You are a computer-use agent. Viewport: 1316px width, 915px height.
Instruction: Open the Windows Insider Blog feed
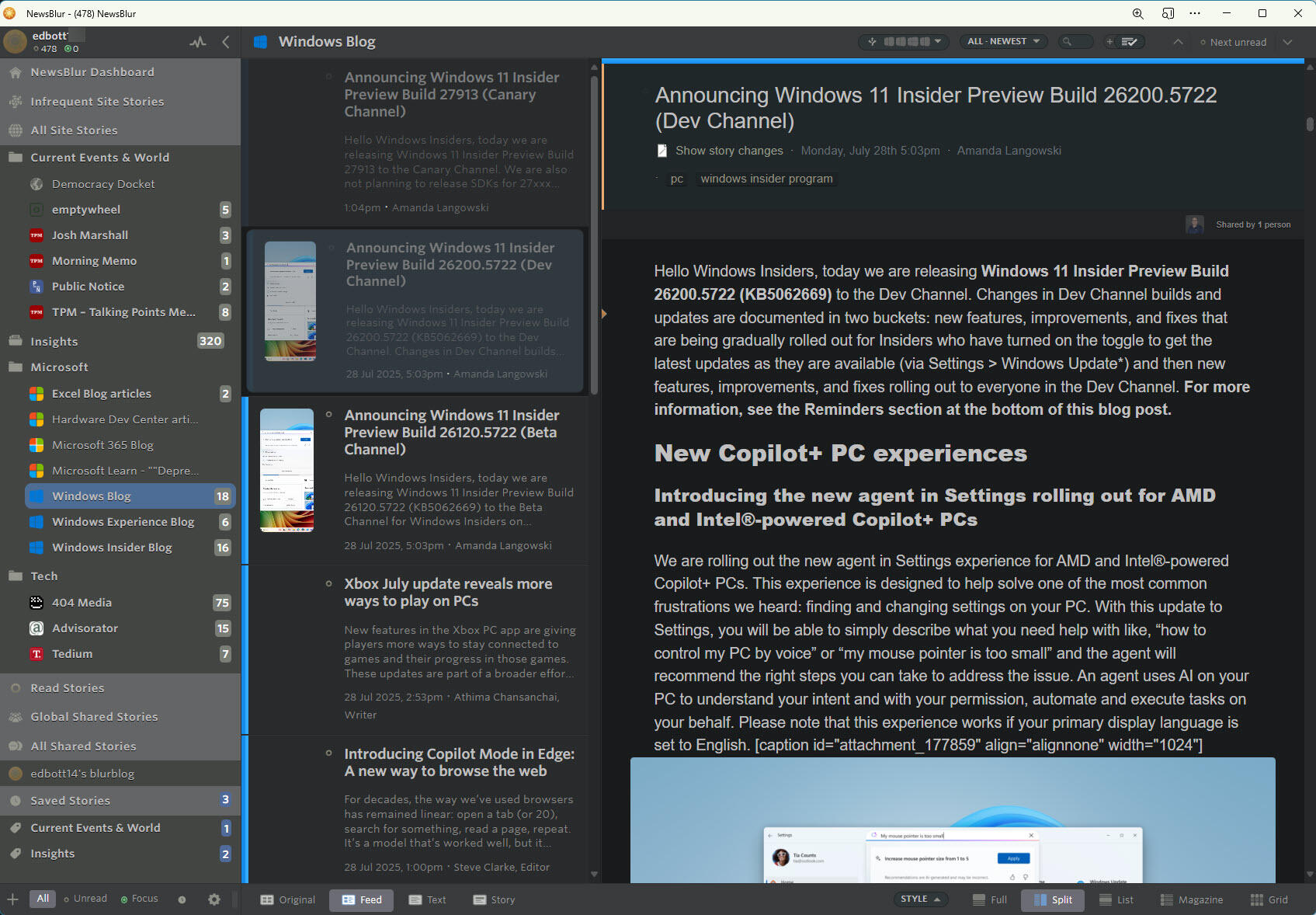click(112, 548)
